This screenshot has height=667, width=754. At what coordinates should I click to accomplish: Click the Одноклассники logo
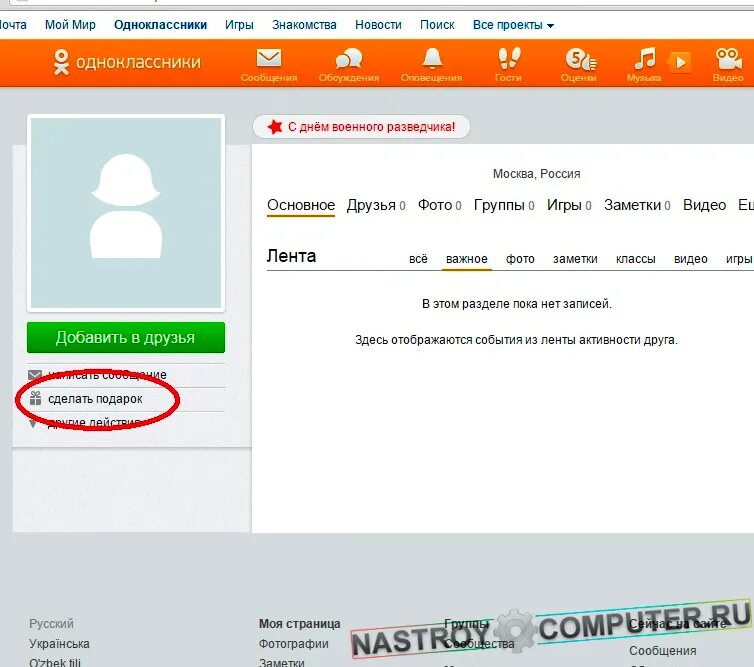tap(126, 62)
